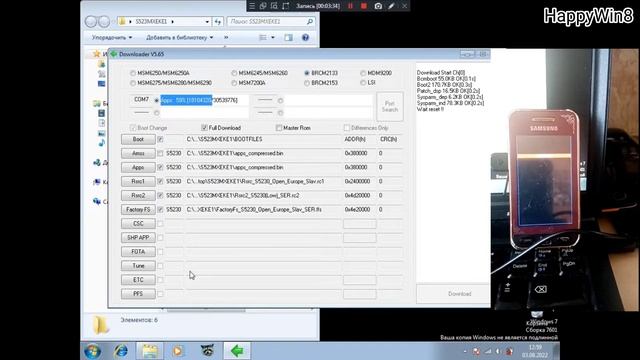Image resolution: width=640 pixels, height=360 pixels.
Task: Select the MSM6250/MSM6250A radio button
Action: 133,73
